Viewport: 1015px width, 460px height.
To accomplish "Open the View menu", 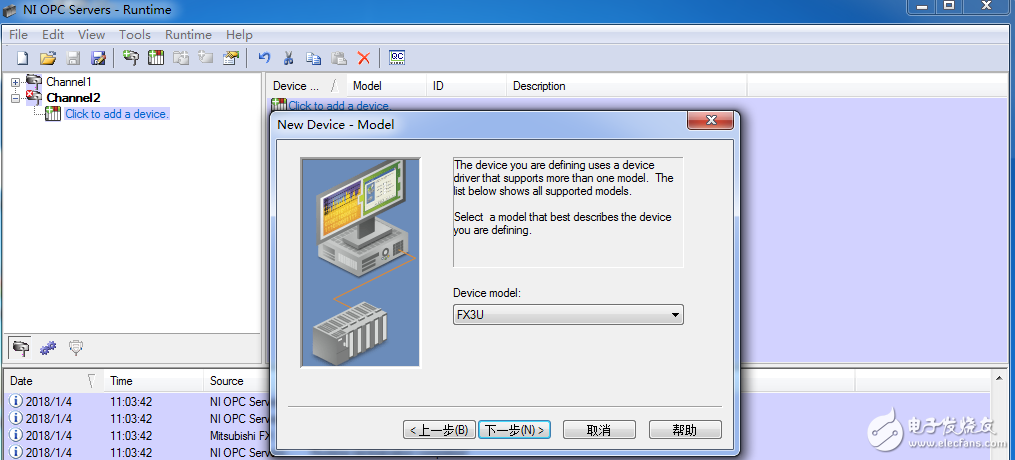I will [91, 35].
